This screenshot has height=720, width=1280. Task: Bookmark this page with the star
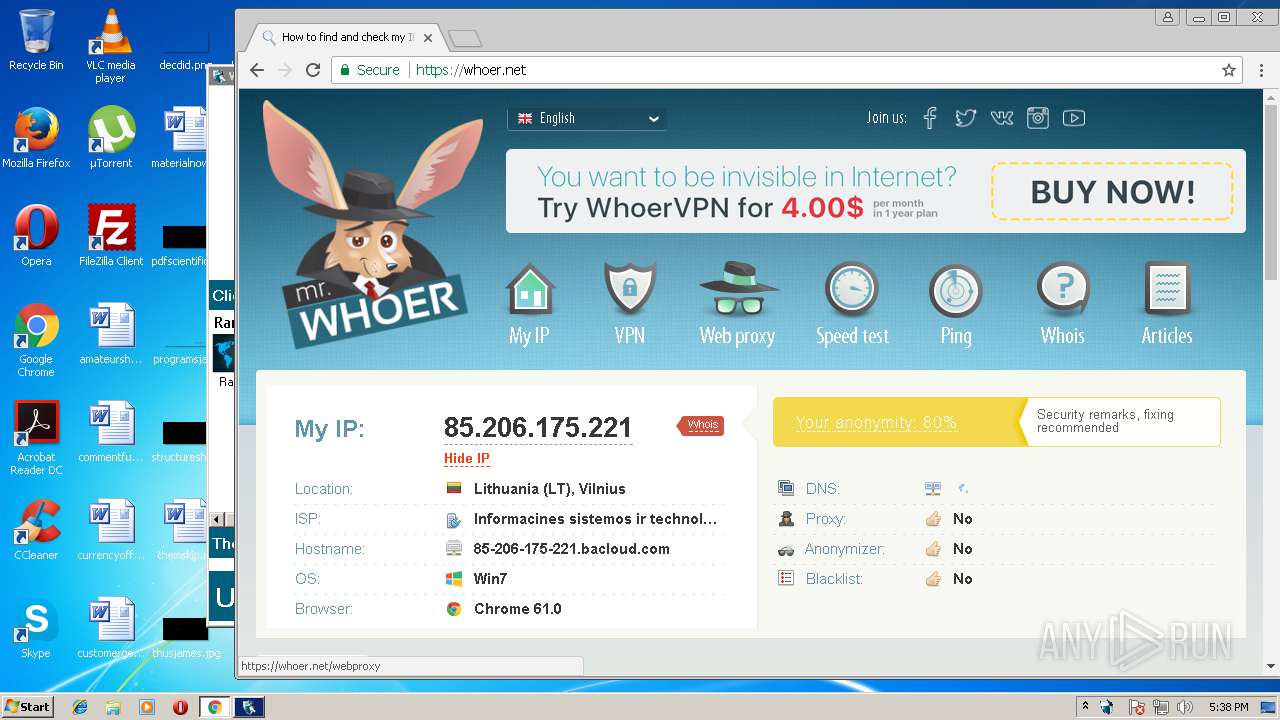pos(1229,70)
